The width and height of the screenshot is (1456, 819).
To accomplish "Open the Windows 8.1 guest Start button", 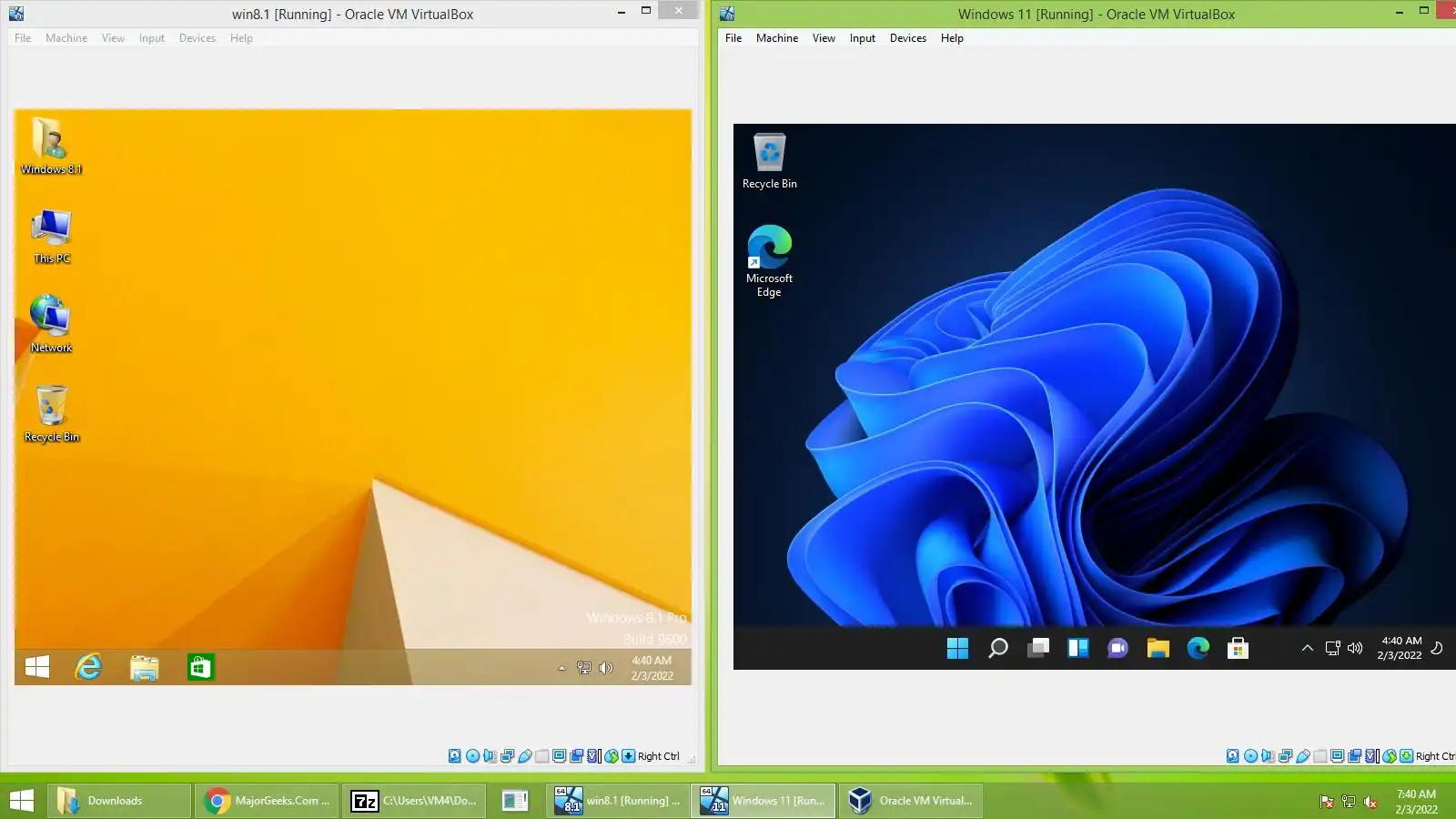I will tap(37, 667).
